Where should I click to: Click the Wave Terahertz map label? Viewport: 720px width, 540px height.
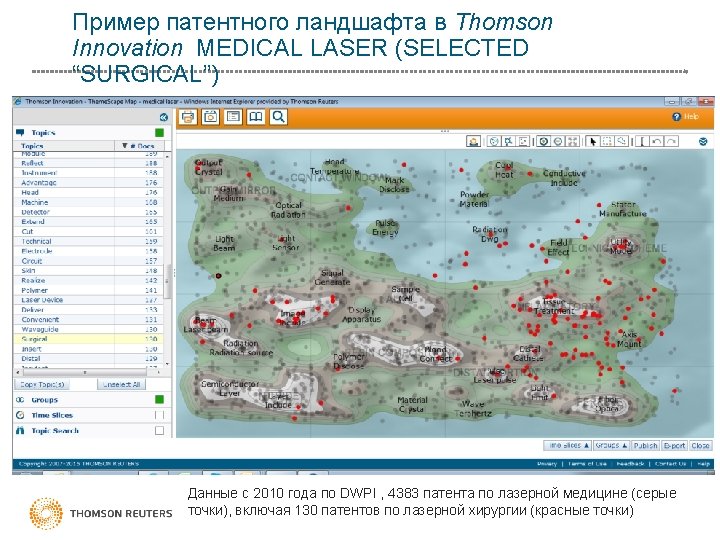point(473,409)
